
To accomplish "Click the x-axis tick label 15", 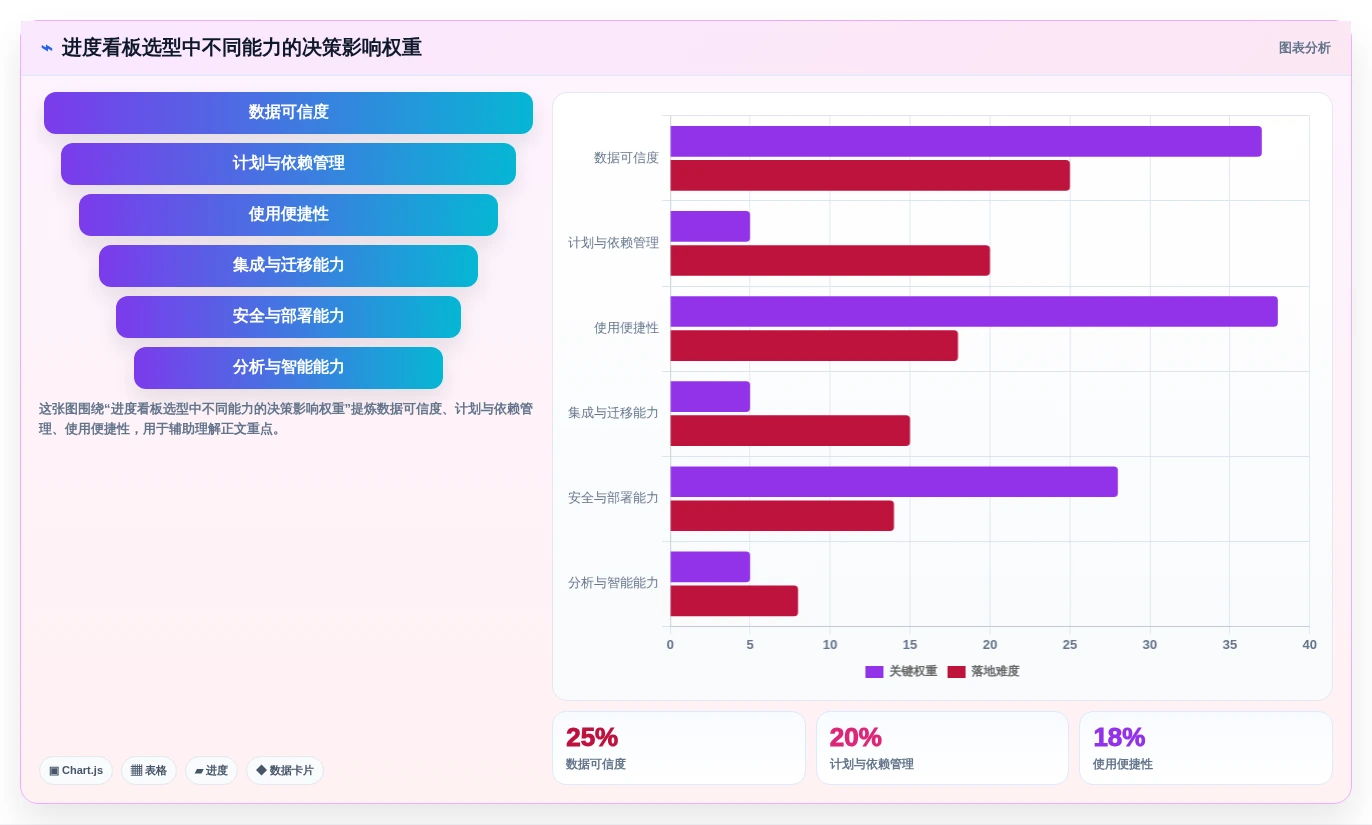I will [x=910, y=645].
